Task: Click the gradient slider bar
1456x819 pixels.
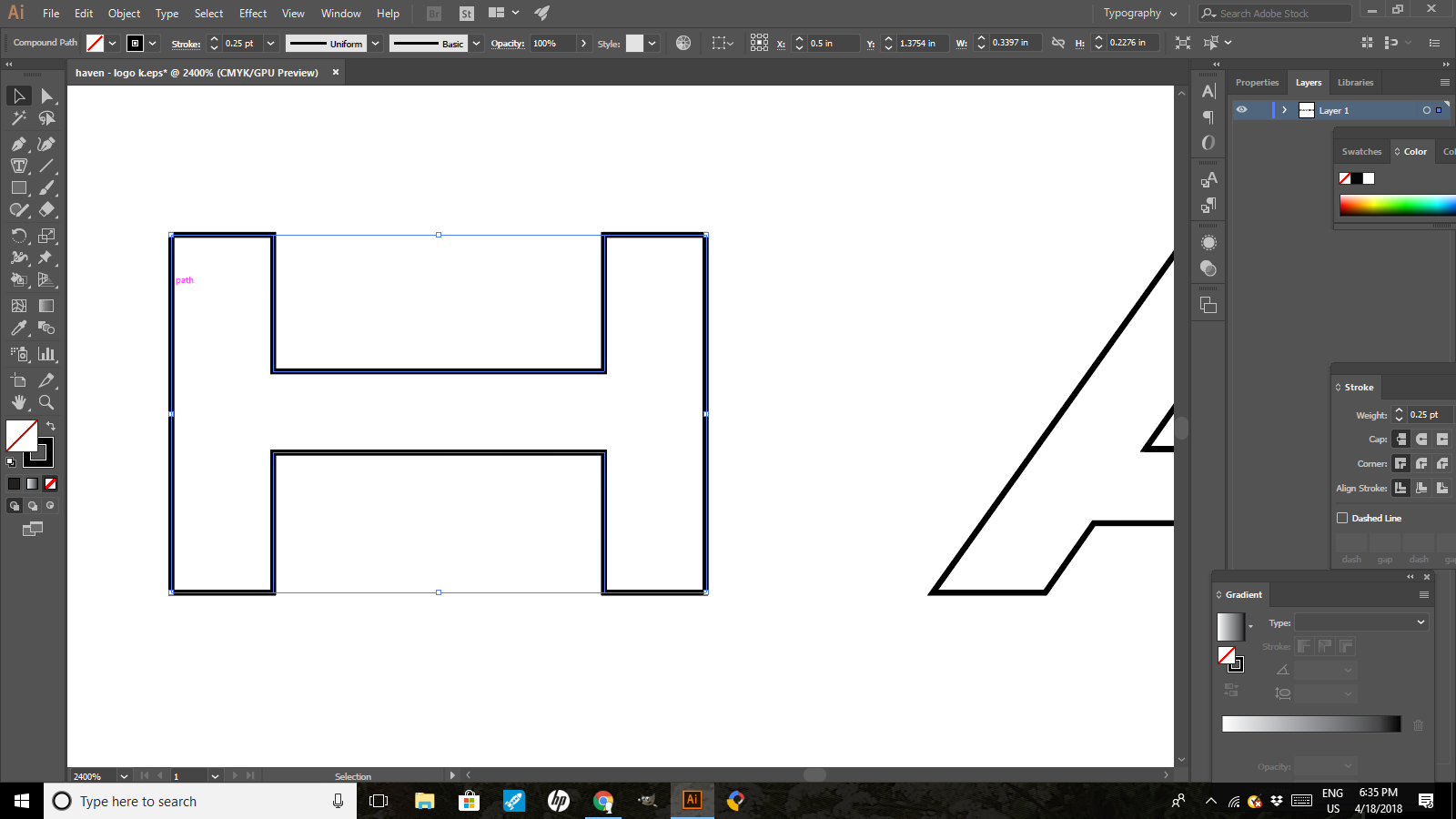Action: click(1311, 724)
